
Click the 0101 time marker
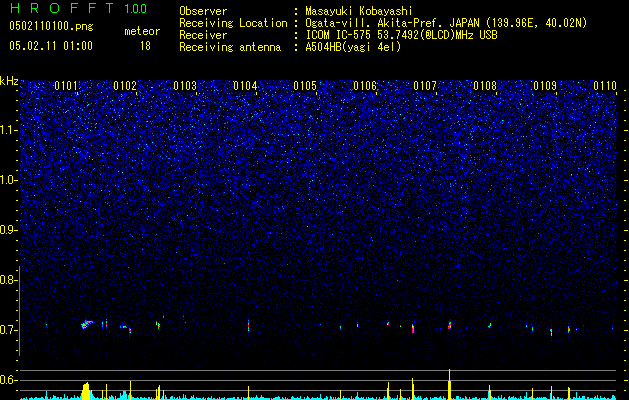(66, 86)
